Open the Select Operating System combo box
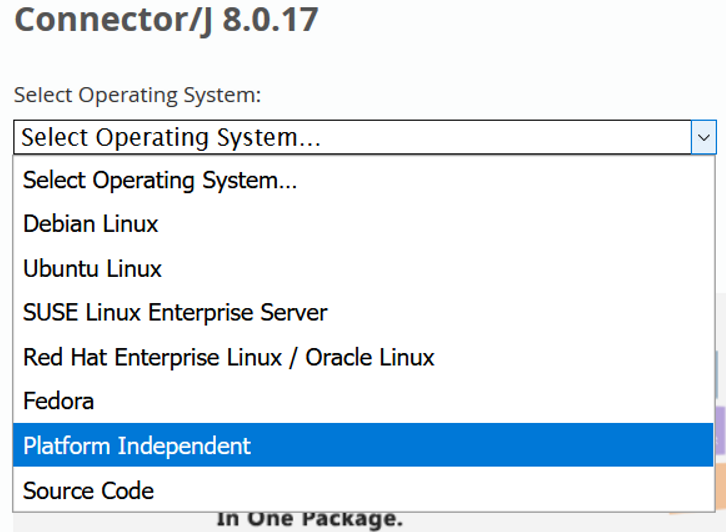726x532 pixels. pyautogui.click(x=364, y=138)
